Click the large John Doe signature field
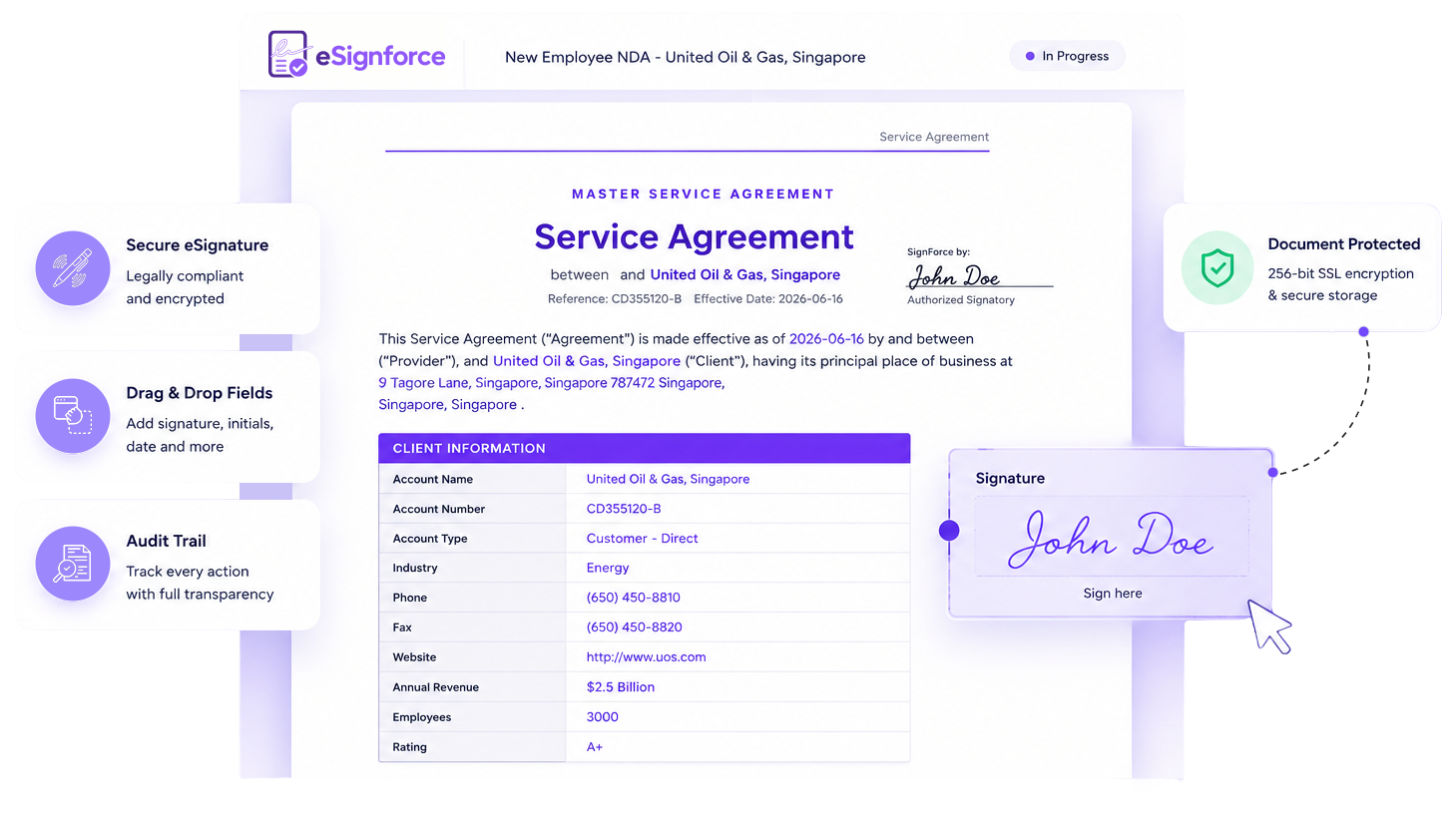1456x818 pixels. pos(1111,538)
